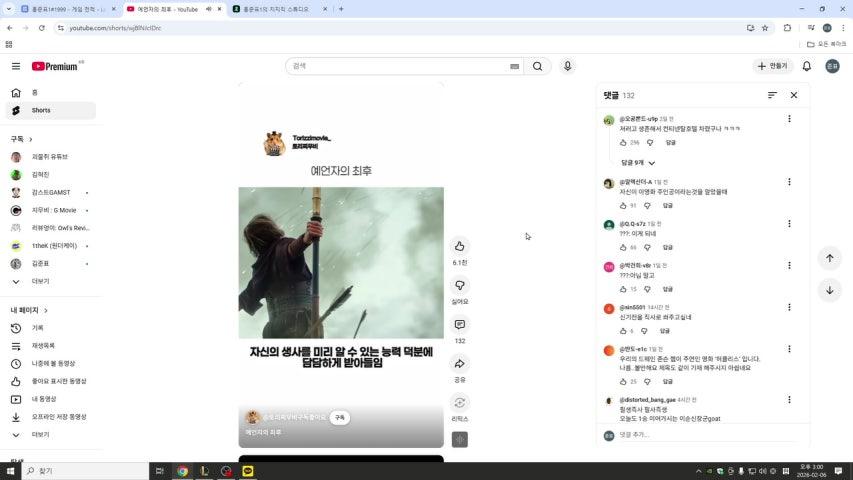853x480 pixels.
Task: Subscribe to the channel with the 구독 button
Action: pos(340,418)
